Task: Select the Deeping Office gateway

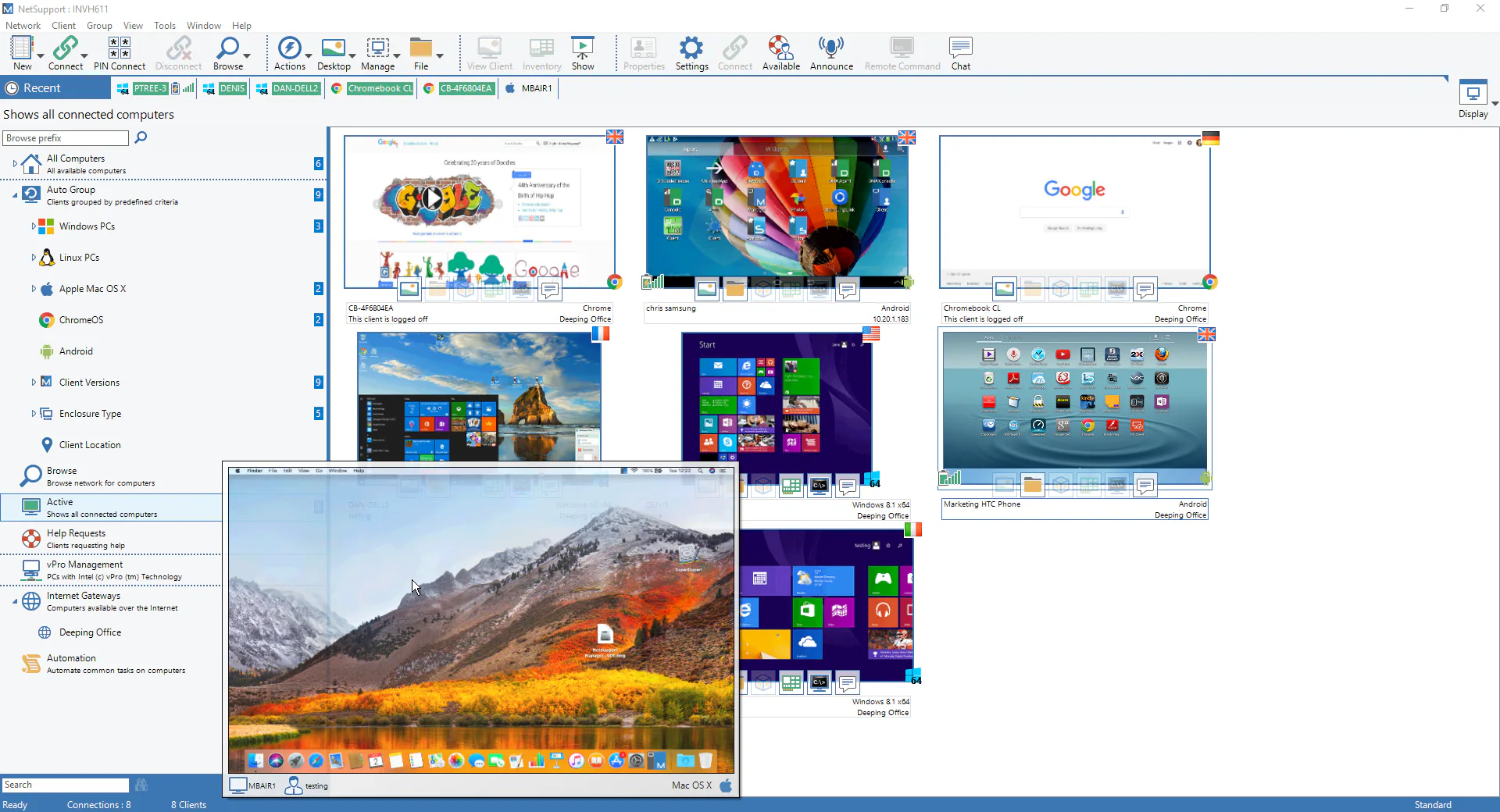Action: 90,632
